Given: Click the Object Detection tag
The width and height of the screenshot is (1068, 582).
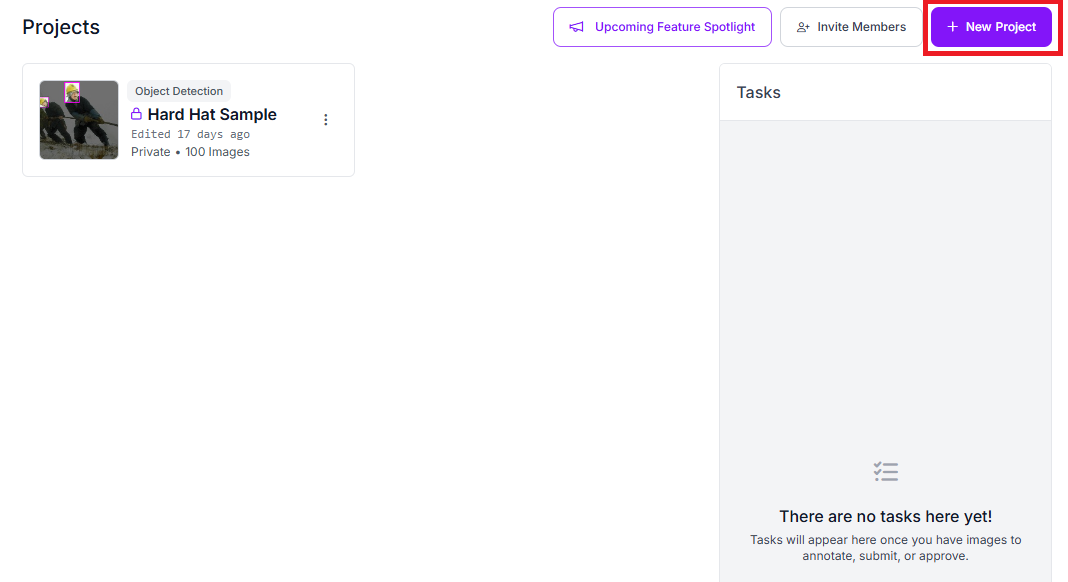Looking at the screenshot, I should [x=178, y=91].
